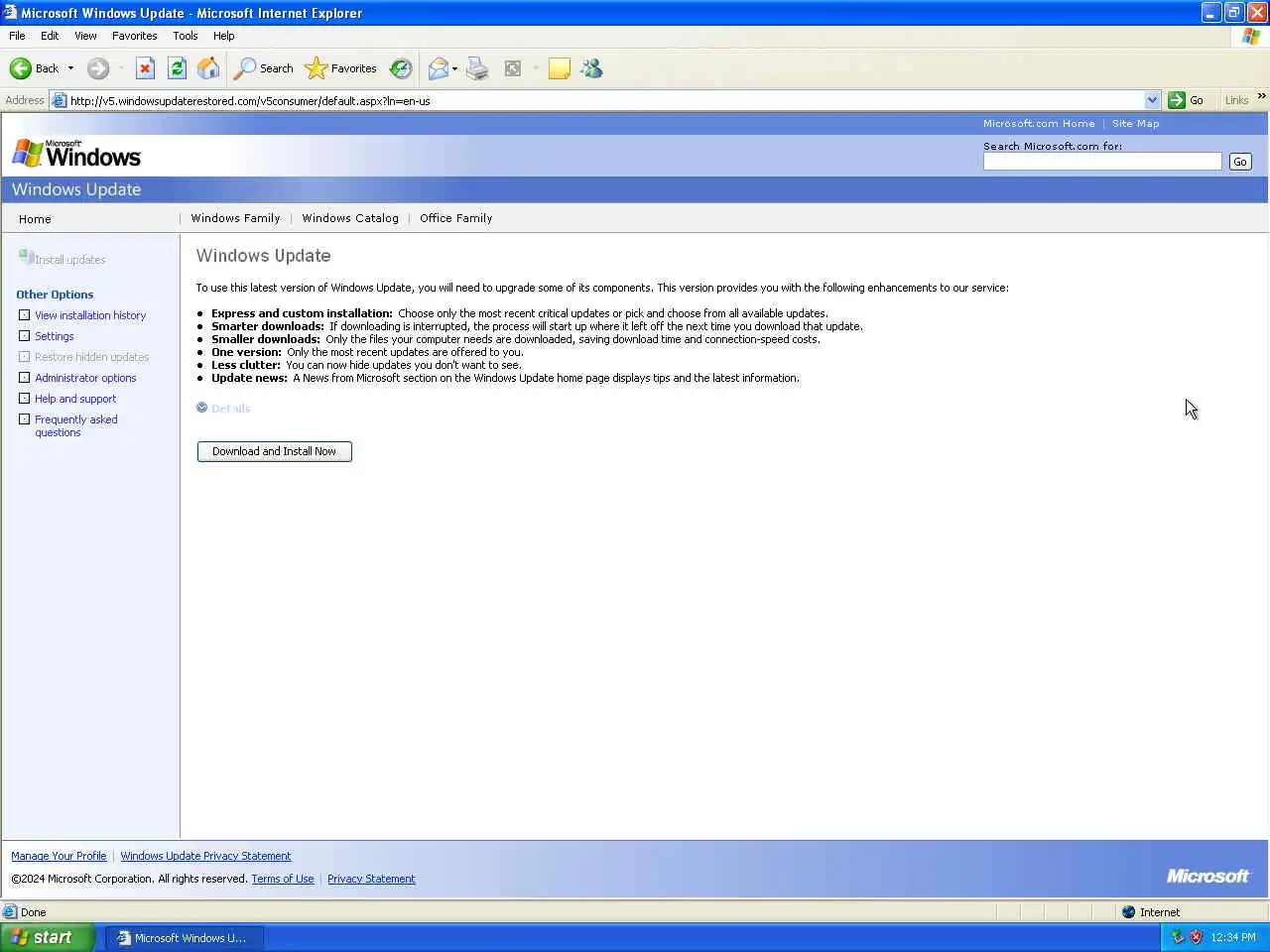Open History toolbar icon
The width and height of the screenshot is (1270, 952).
pyautogui.click(x=401, y=68)
